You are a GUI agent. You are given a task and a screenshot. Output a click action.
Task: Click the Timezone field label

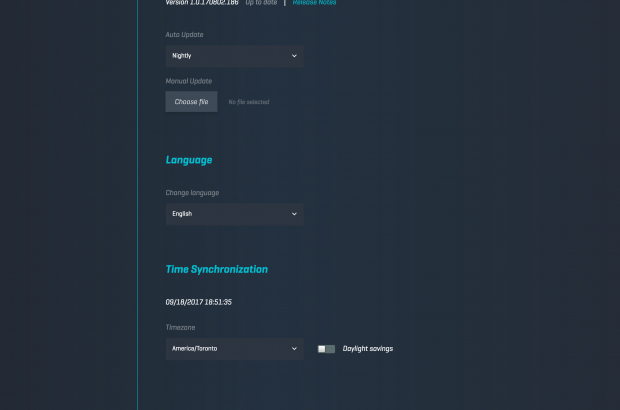pyautogui.click(x=181, y=327)
